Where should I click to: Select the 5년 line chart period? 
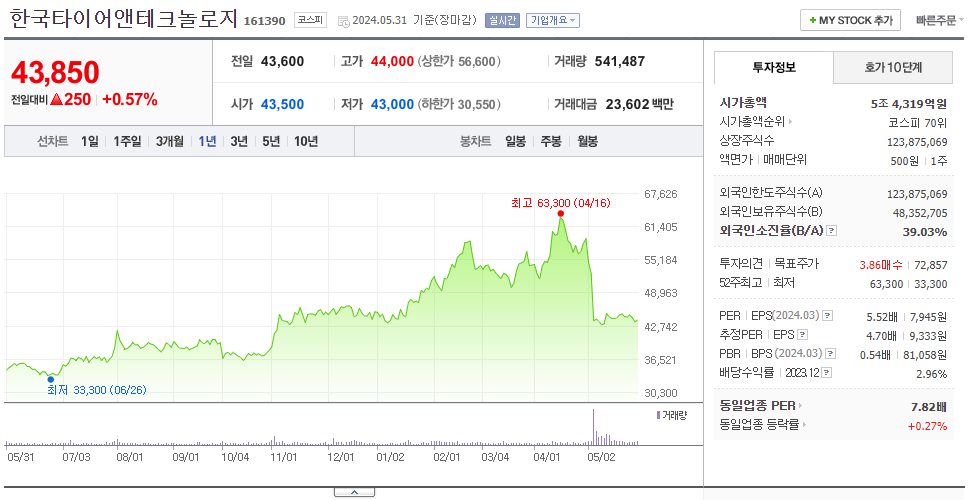click(x=271, y=141)
